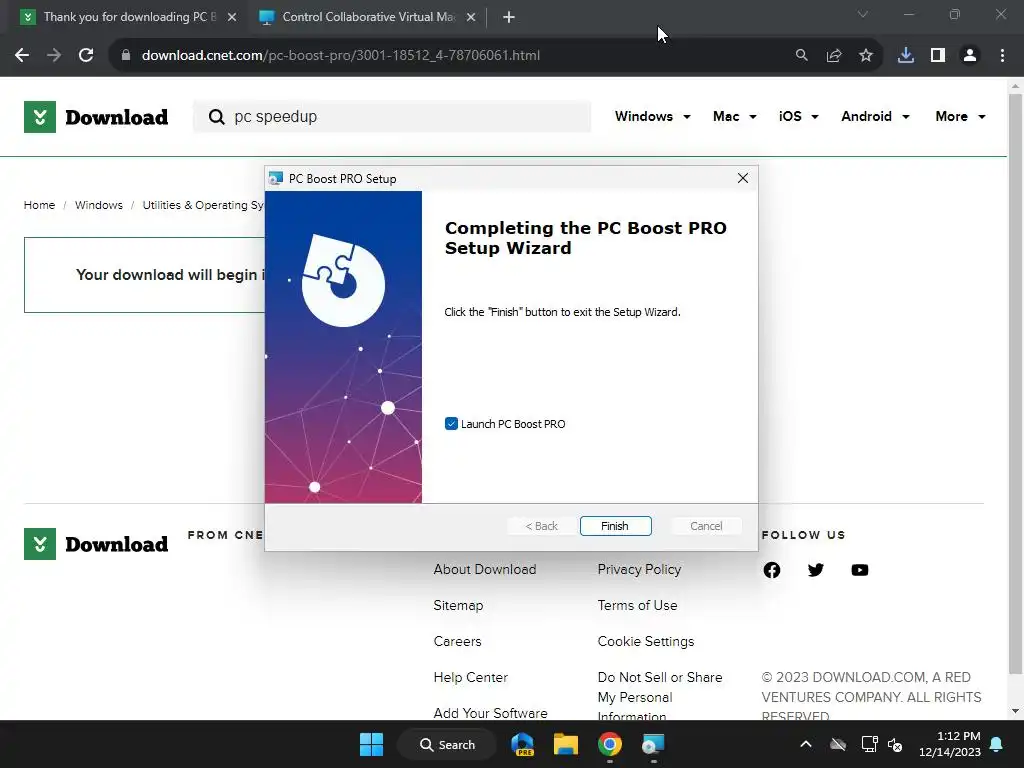Go to Windows breadcrumb
Image resolution: width=1024 pixels, height=768 pixels.
click(99, 205)
